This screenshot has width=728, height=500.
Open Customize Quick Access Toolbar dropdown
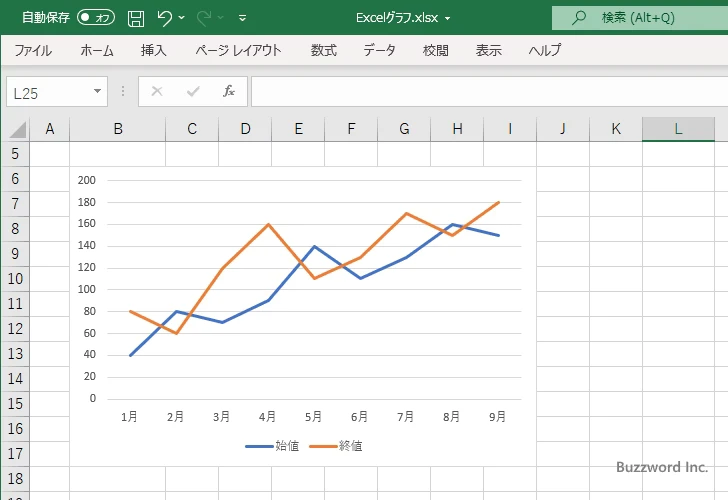tap(242, 18)
